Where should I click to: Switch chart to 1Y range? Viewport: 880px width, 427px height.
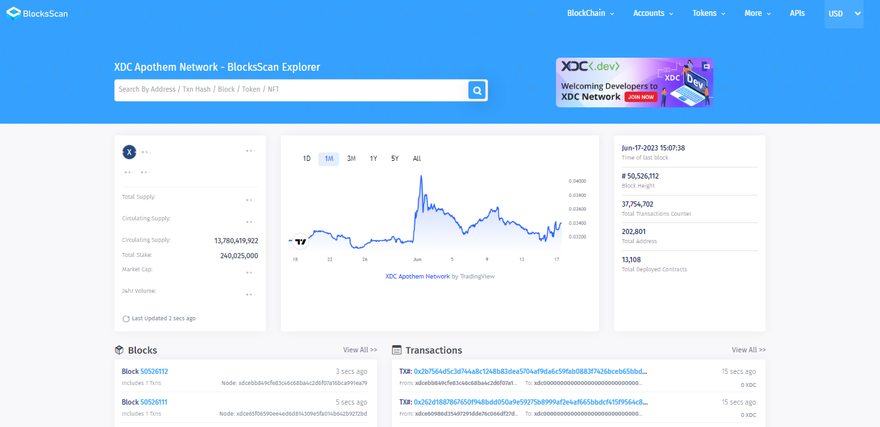(x=373, y=159)
